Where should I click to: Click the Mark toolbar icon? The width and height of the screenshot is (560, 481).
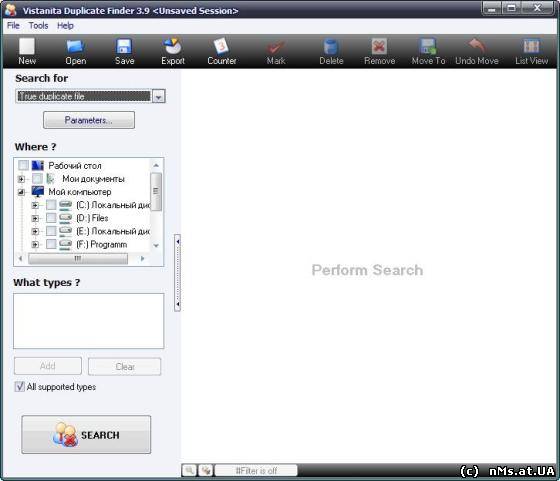(x=276, y=47)
